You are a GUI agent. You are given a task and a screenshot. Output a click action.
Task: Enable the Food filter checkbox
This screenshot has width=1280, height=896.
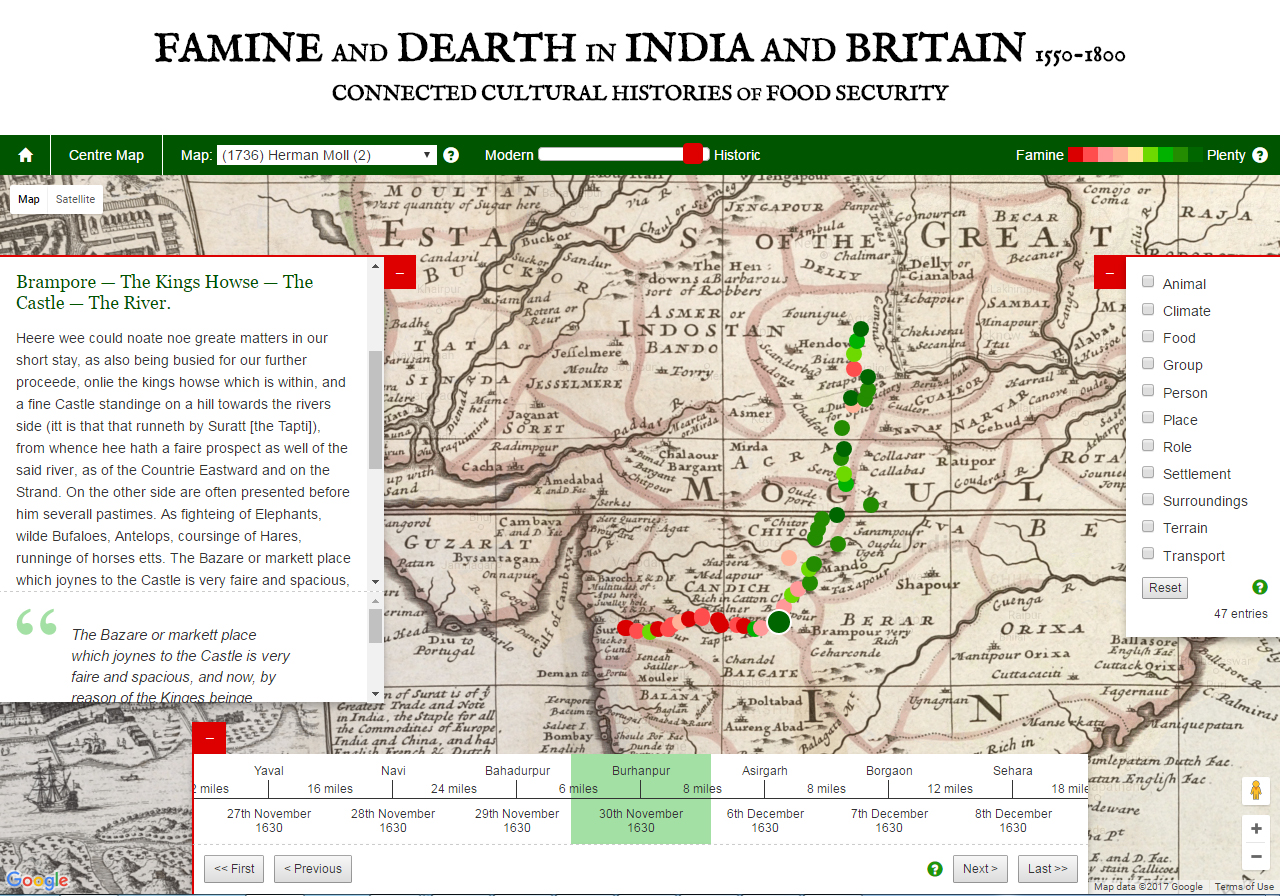pyautogui.click(x=1148, y=337)
